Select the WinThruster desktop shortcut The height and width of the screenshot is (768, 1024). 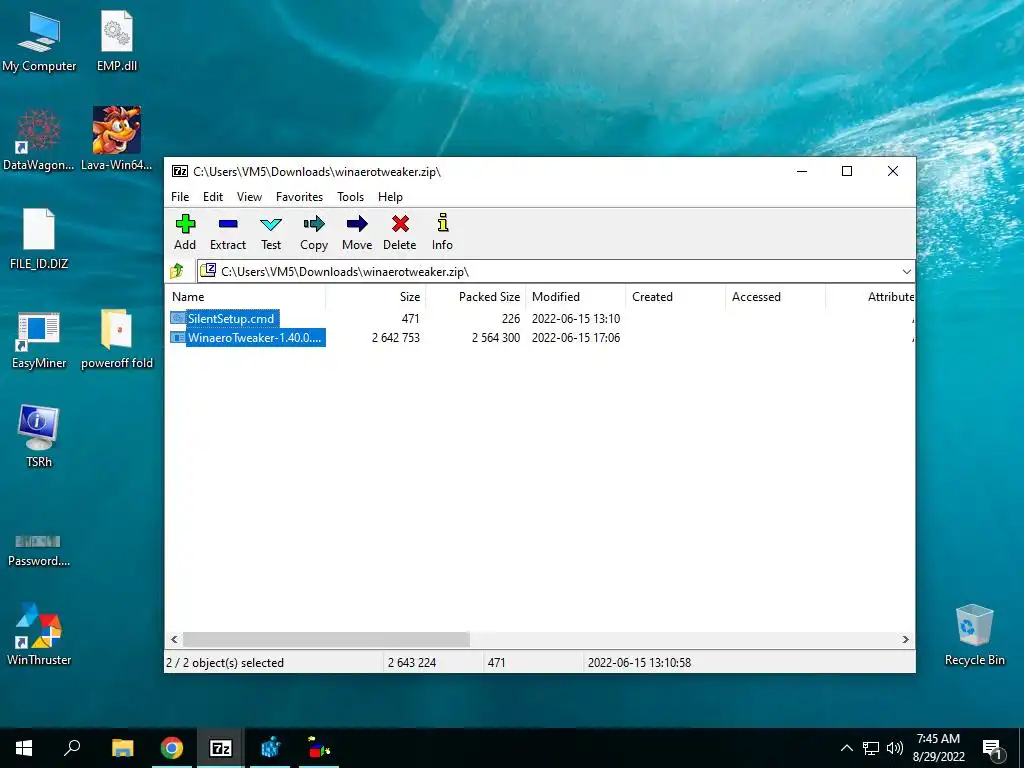click(x=39, y=634)
